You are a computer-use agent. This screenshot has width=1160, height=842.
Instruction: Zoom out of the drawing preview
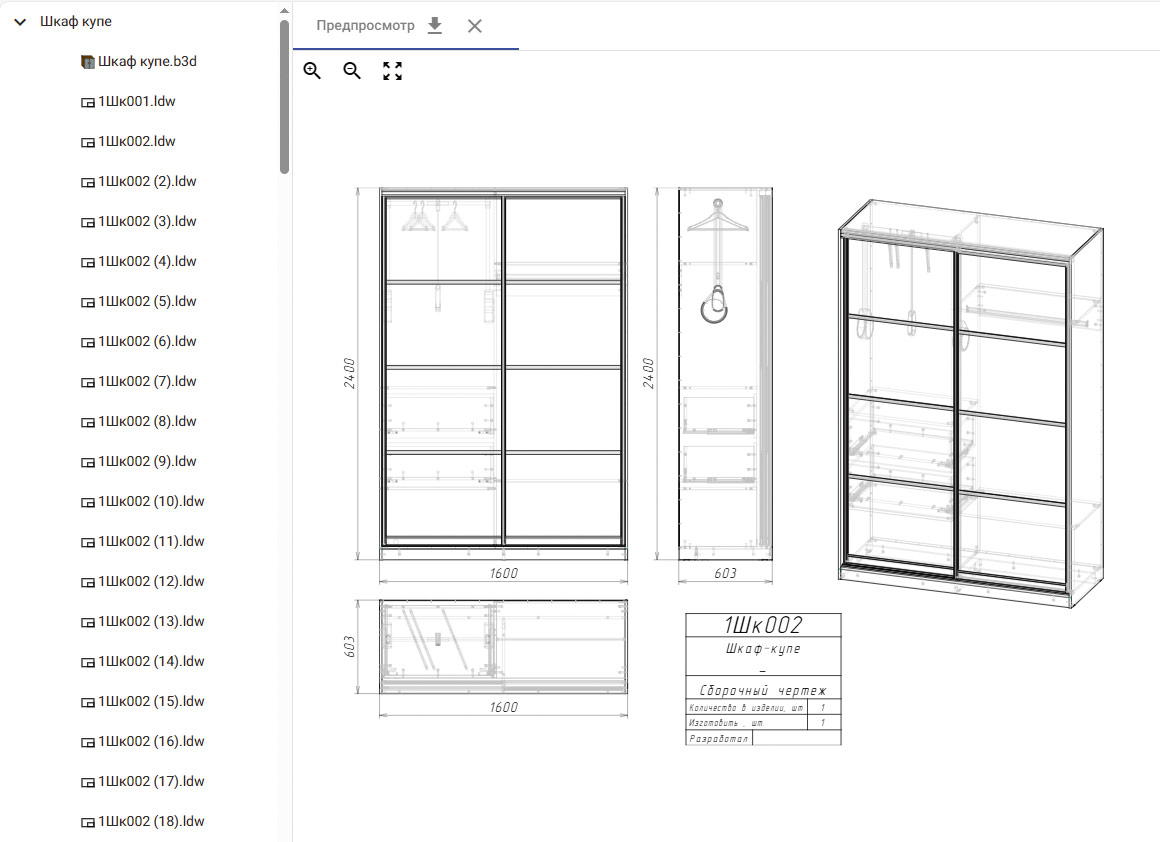pos(352,71)
